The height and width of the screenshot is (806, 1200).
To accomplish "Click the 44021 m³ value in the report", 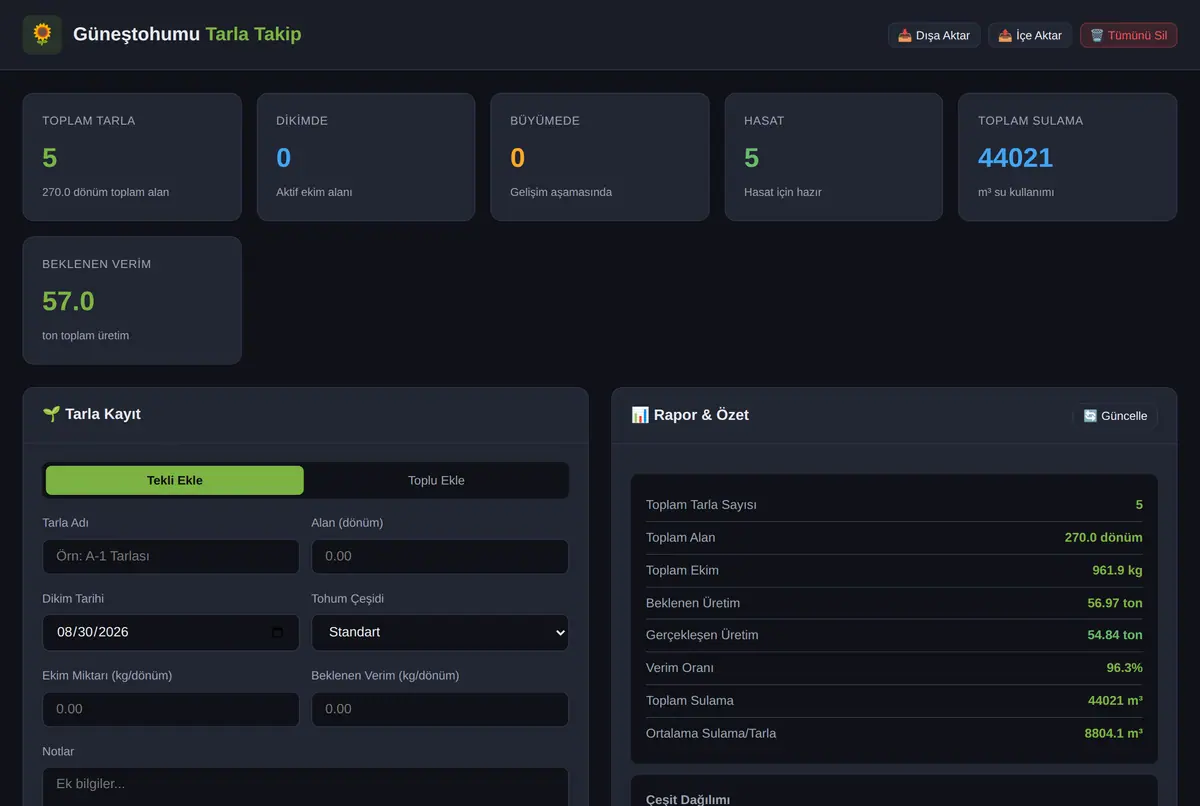I will [x=1115, y=700].
